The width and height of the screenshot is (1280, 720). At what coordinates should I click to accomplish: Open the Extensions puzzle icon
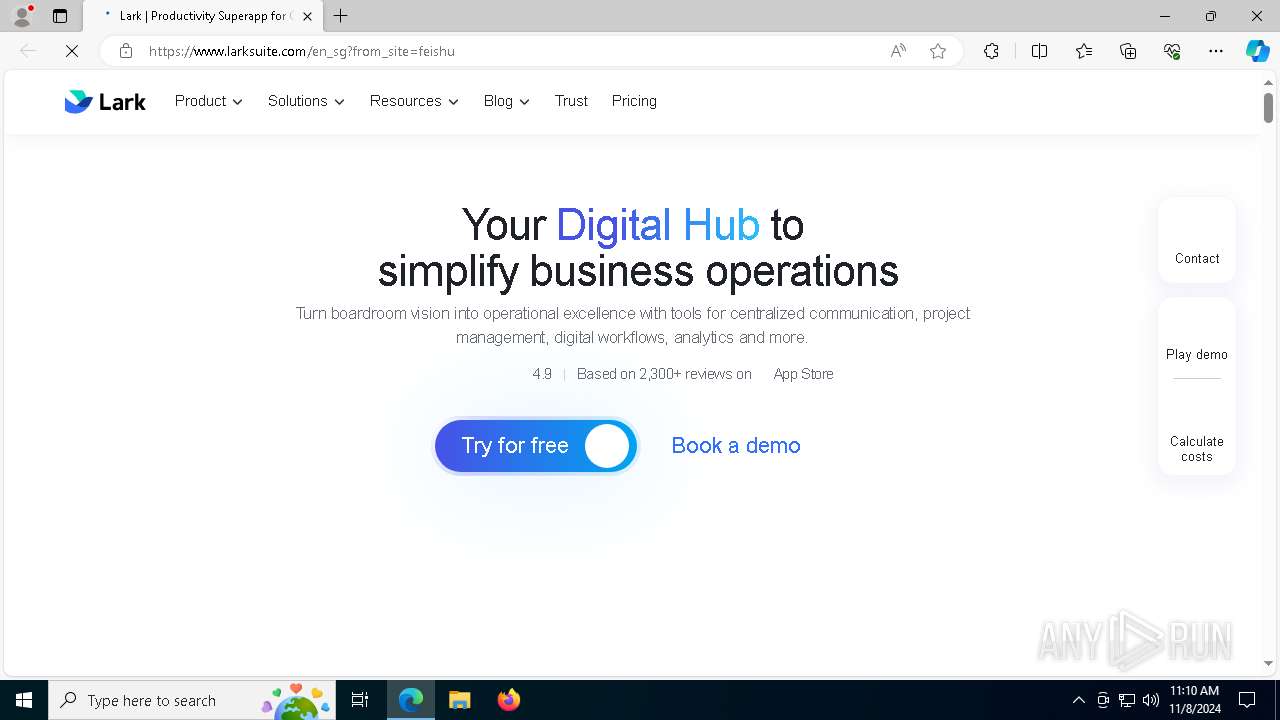click(x=991, y=51)
